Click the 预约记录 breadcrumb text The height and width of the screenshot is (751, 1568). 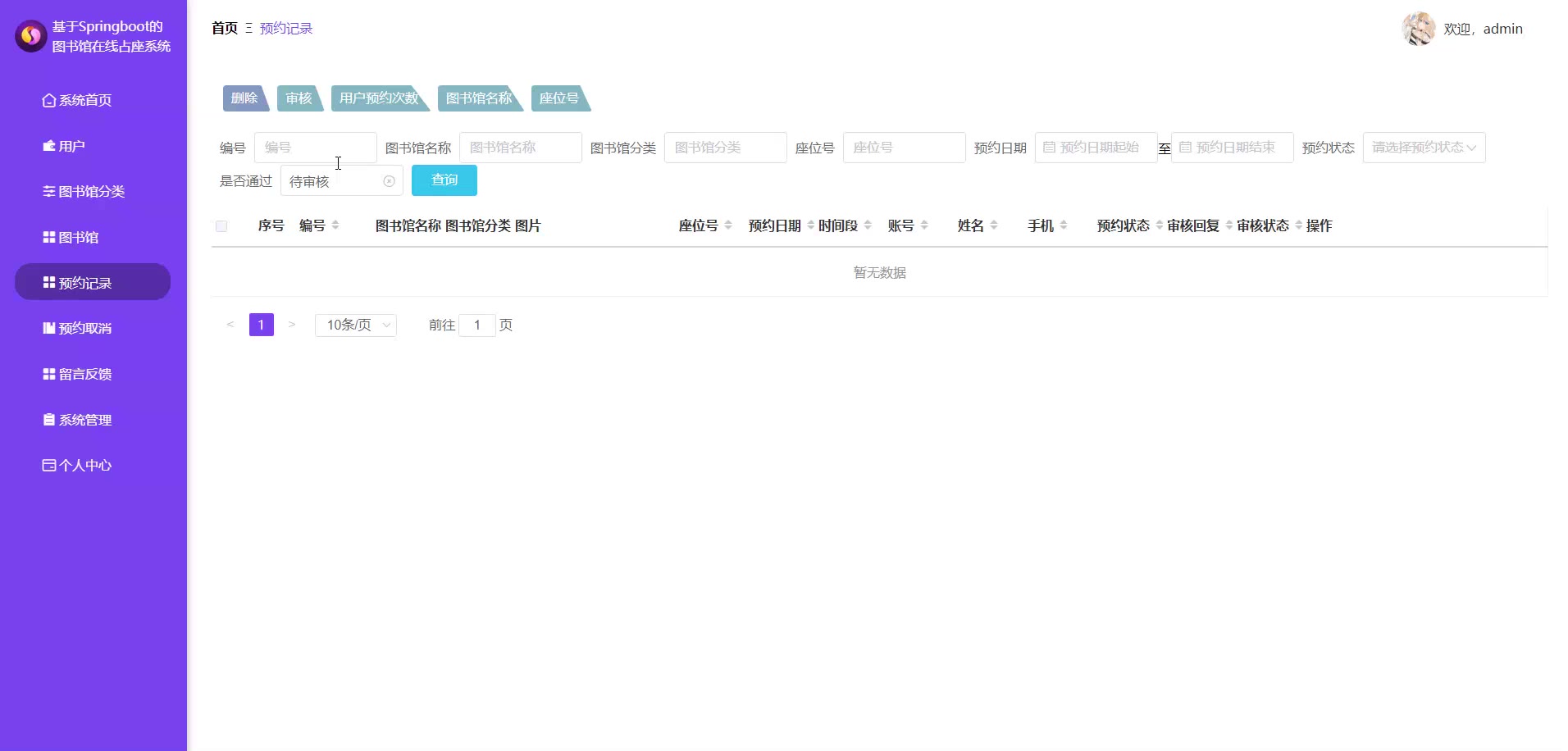pyautogui.click(x=286, y=29)
